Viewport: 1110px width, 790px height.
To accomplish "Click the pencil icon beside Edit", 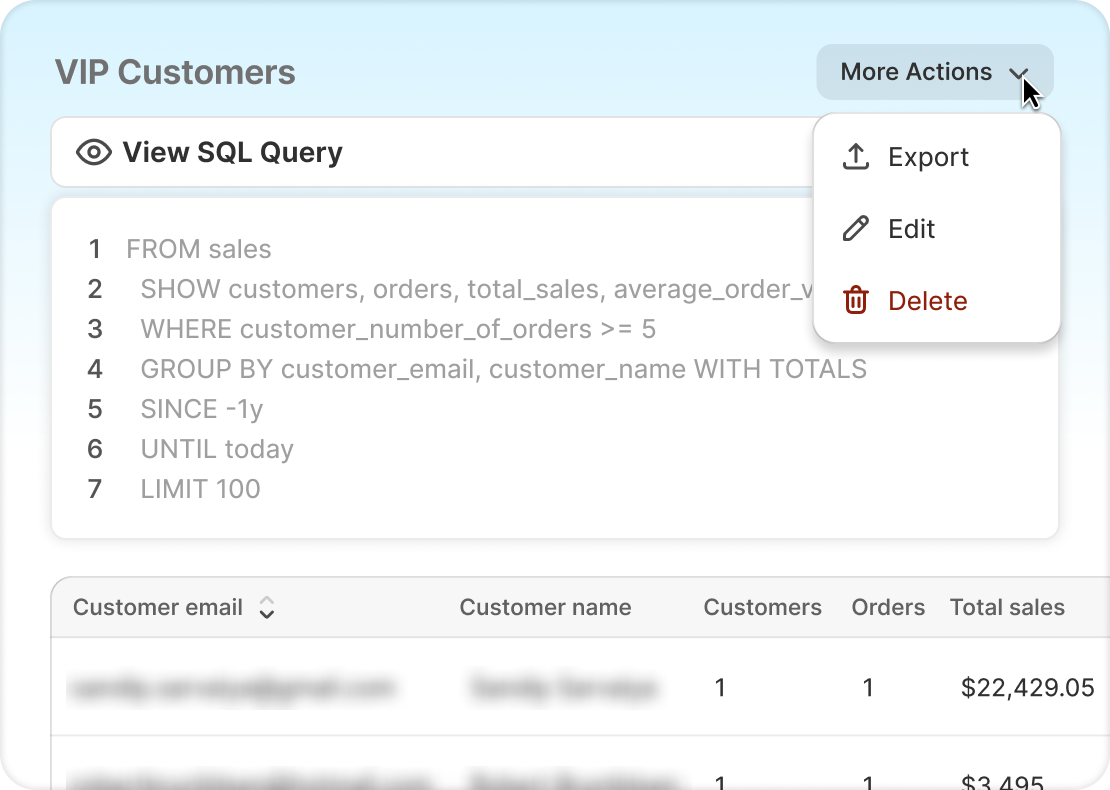I will [x=856, y=229].
